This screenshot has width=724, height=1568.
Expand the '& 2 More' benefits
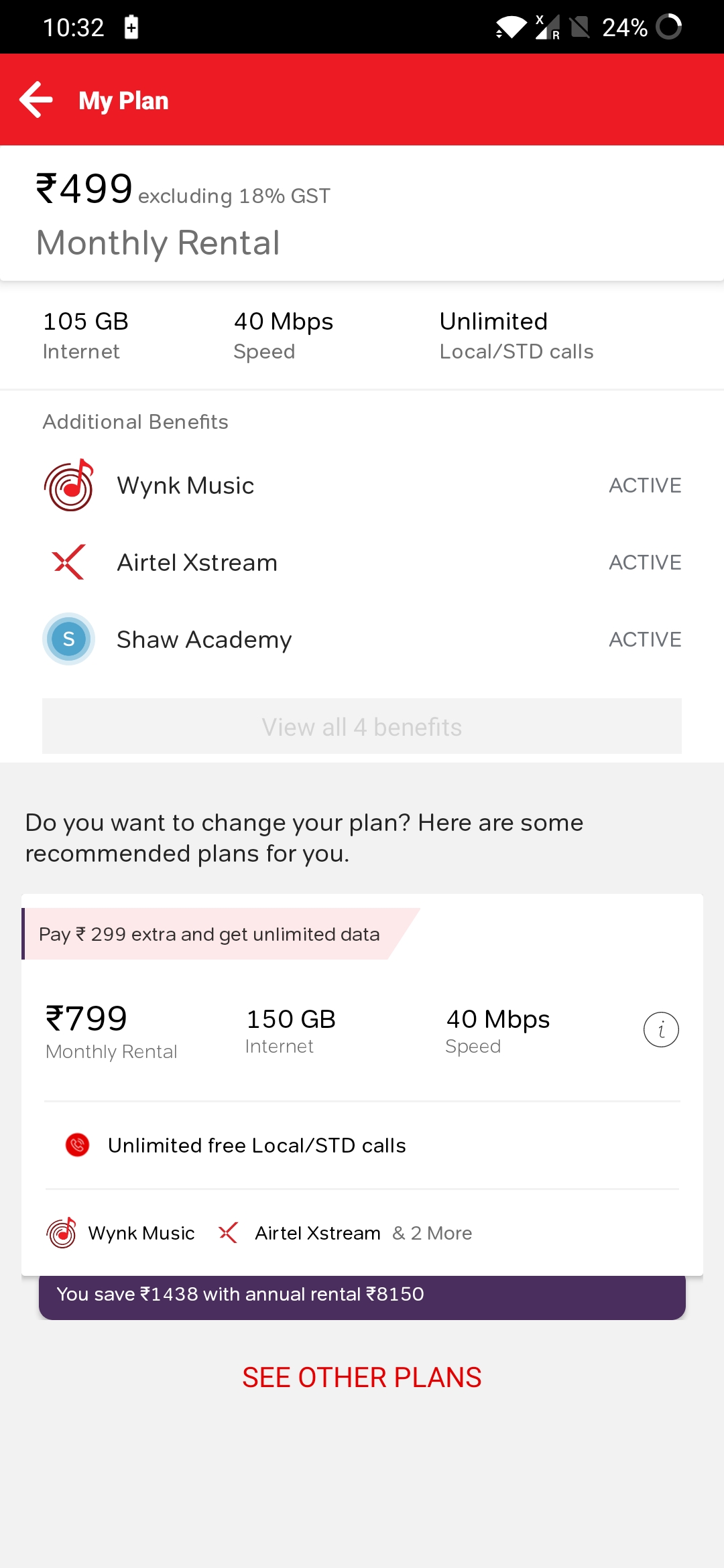[x=432, y=1233]
